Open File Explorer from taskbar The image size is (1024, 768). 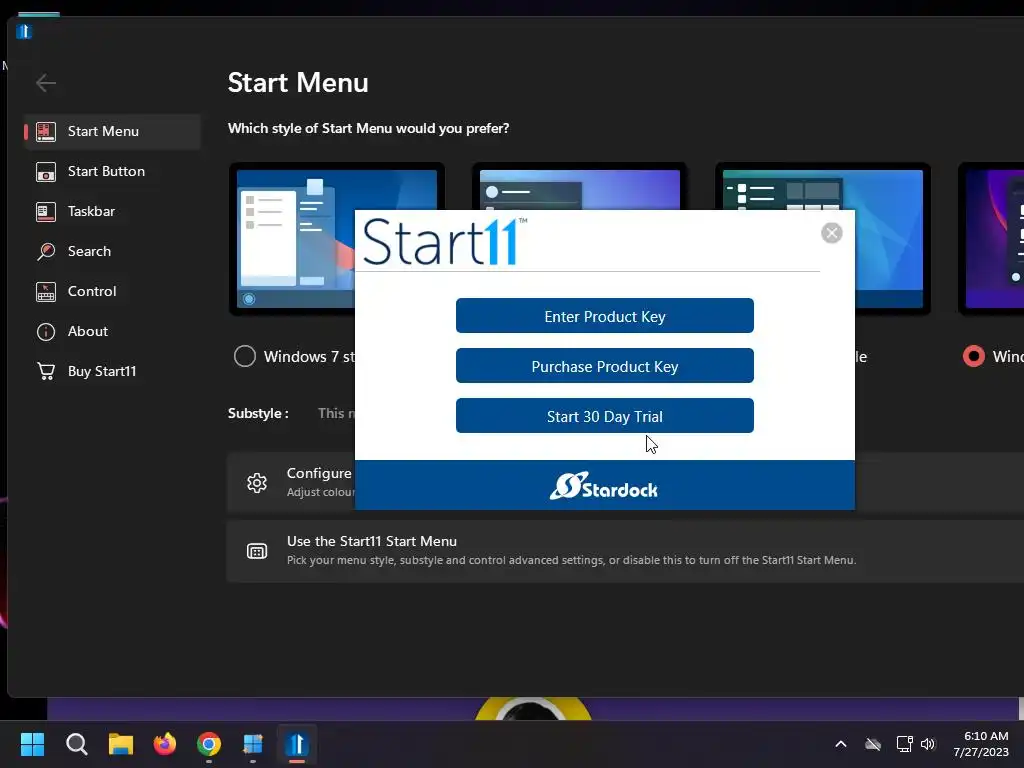coord(121,744)
